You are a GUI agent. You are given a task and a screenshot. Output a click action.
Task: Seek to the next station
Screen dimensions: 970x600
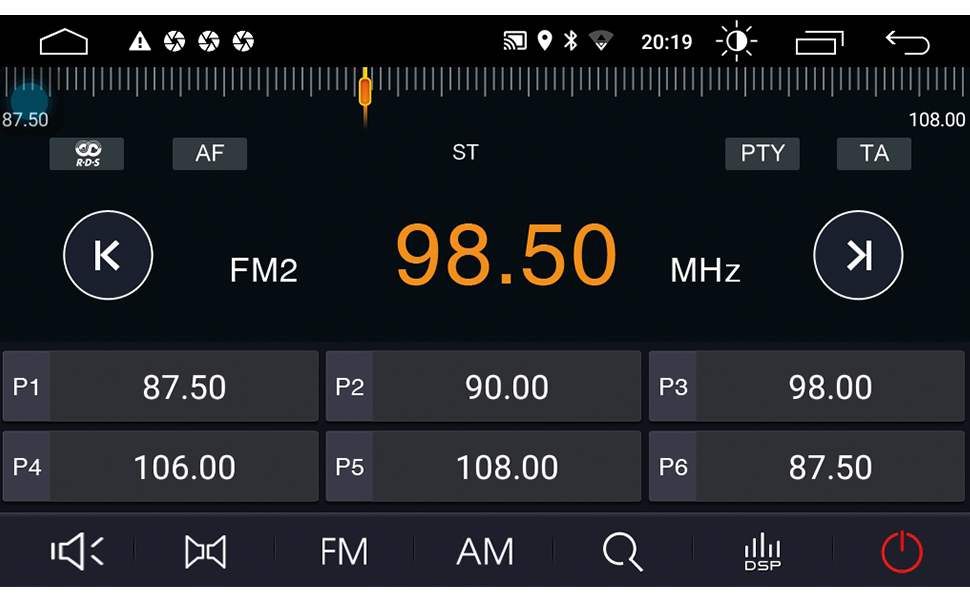[x=858, y=255]
